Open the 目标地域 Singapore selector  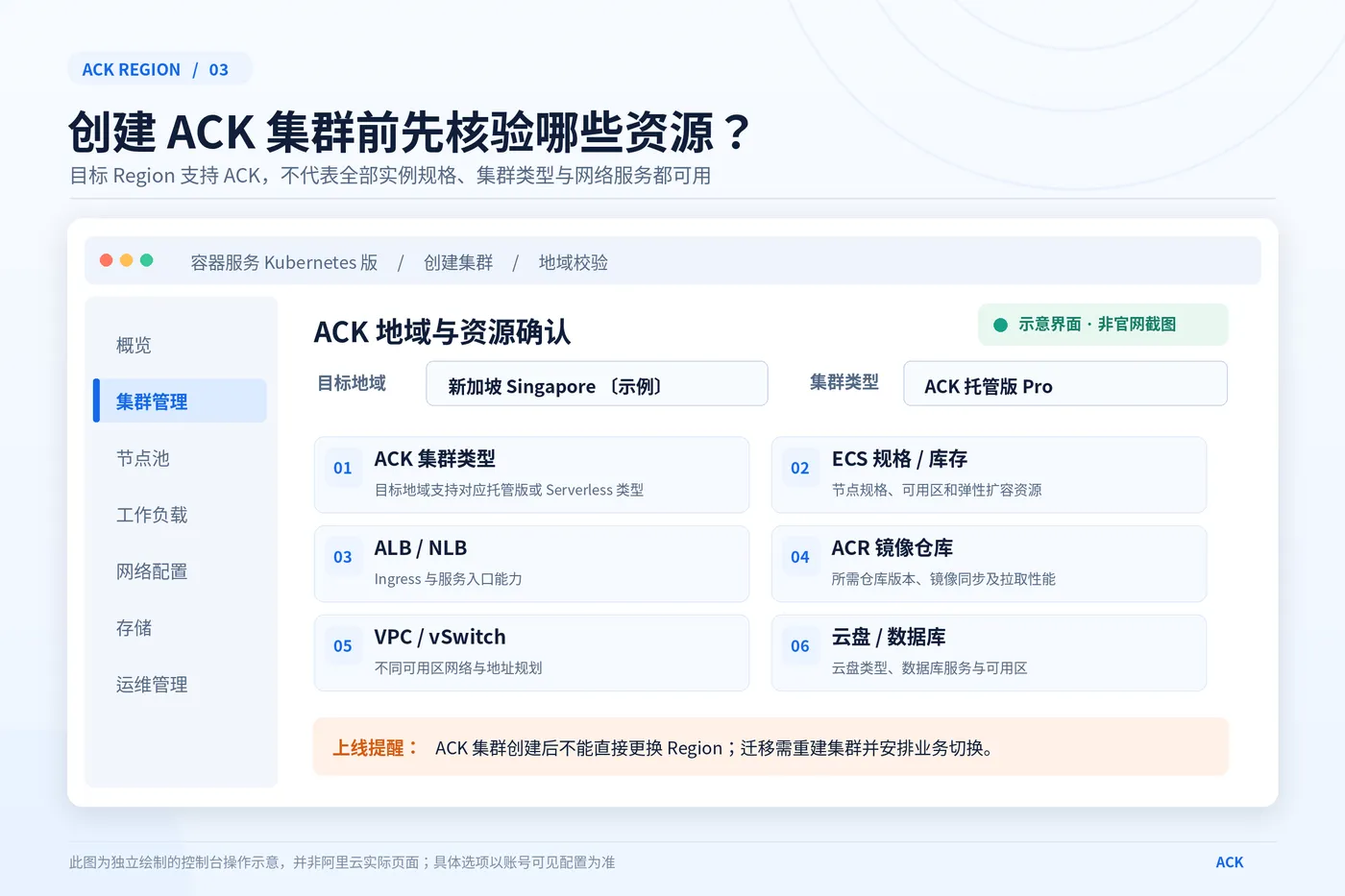pyautogui.click(x=597, y=384)
